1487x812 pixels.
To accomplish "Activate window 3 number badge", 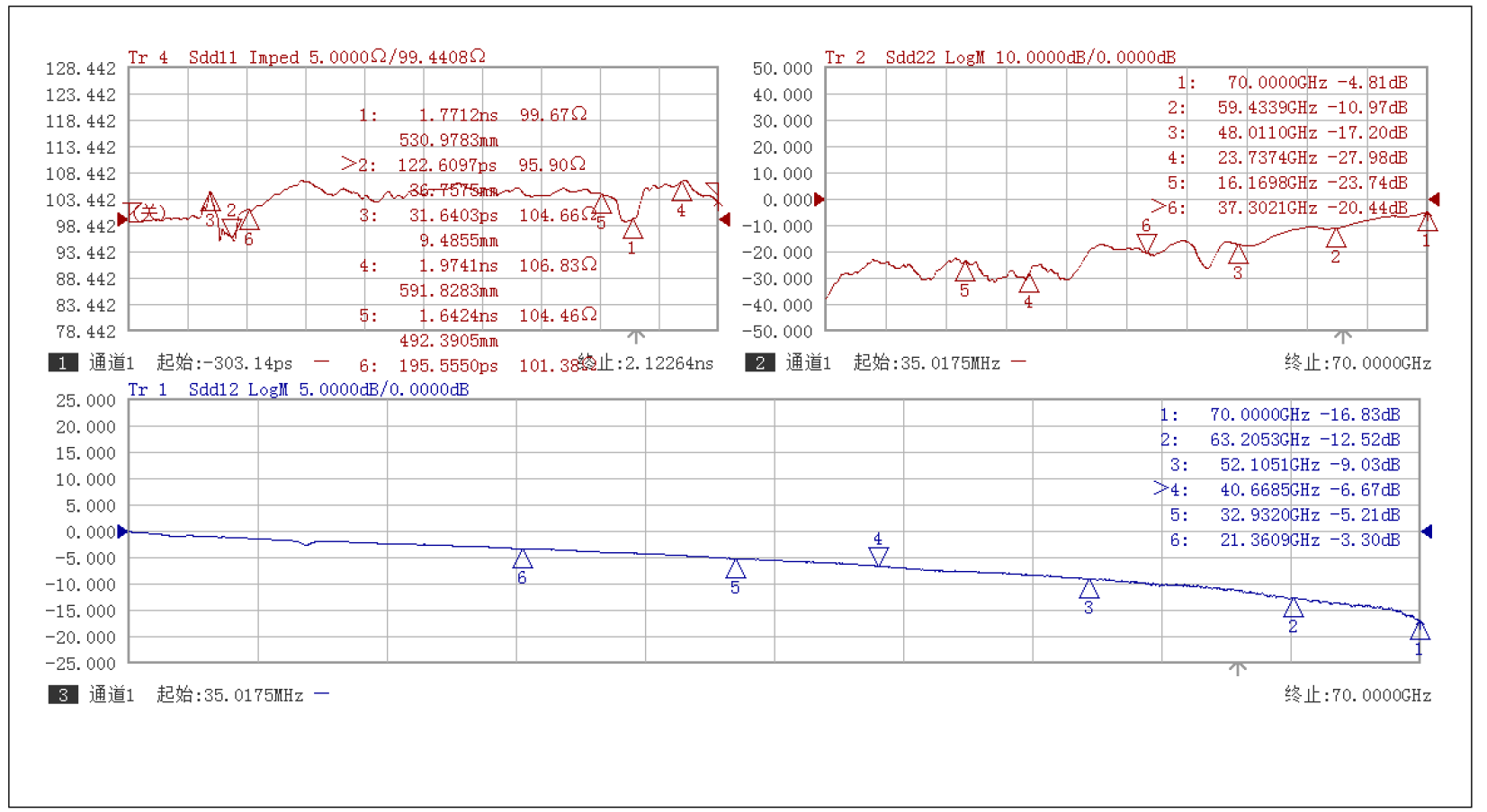I will click(62, 695).
